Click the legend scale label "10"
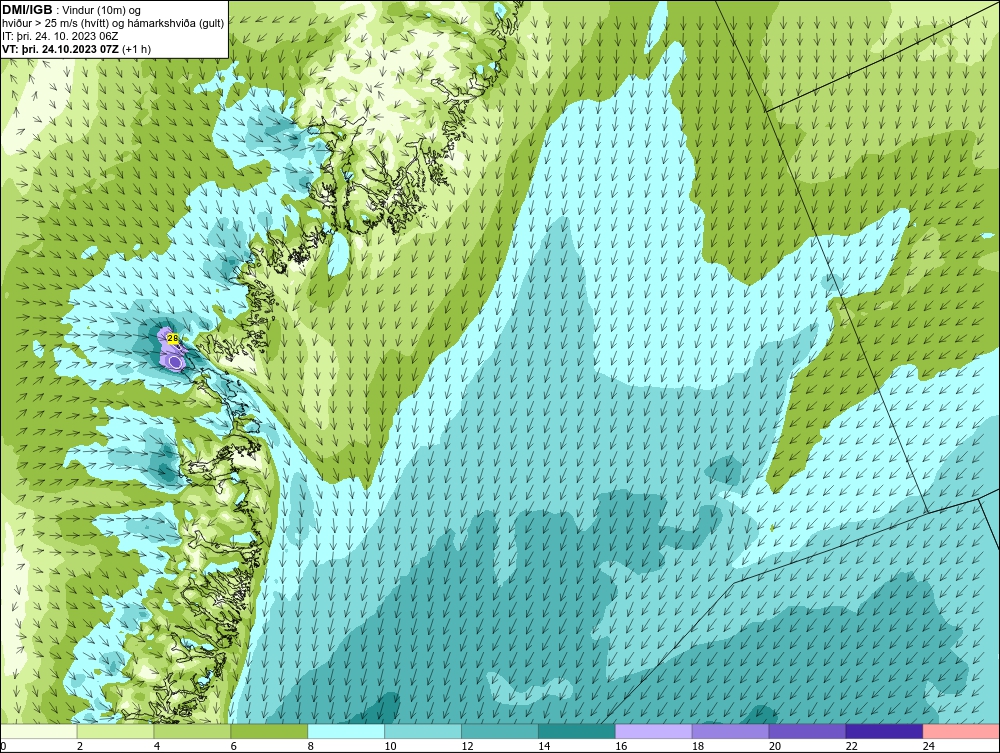 click(x=390, y=746)
